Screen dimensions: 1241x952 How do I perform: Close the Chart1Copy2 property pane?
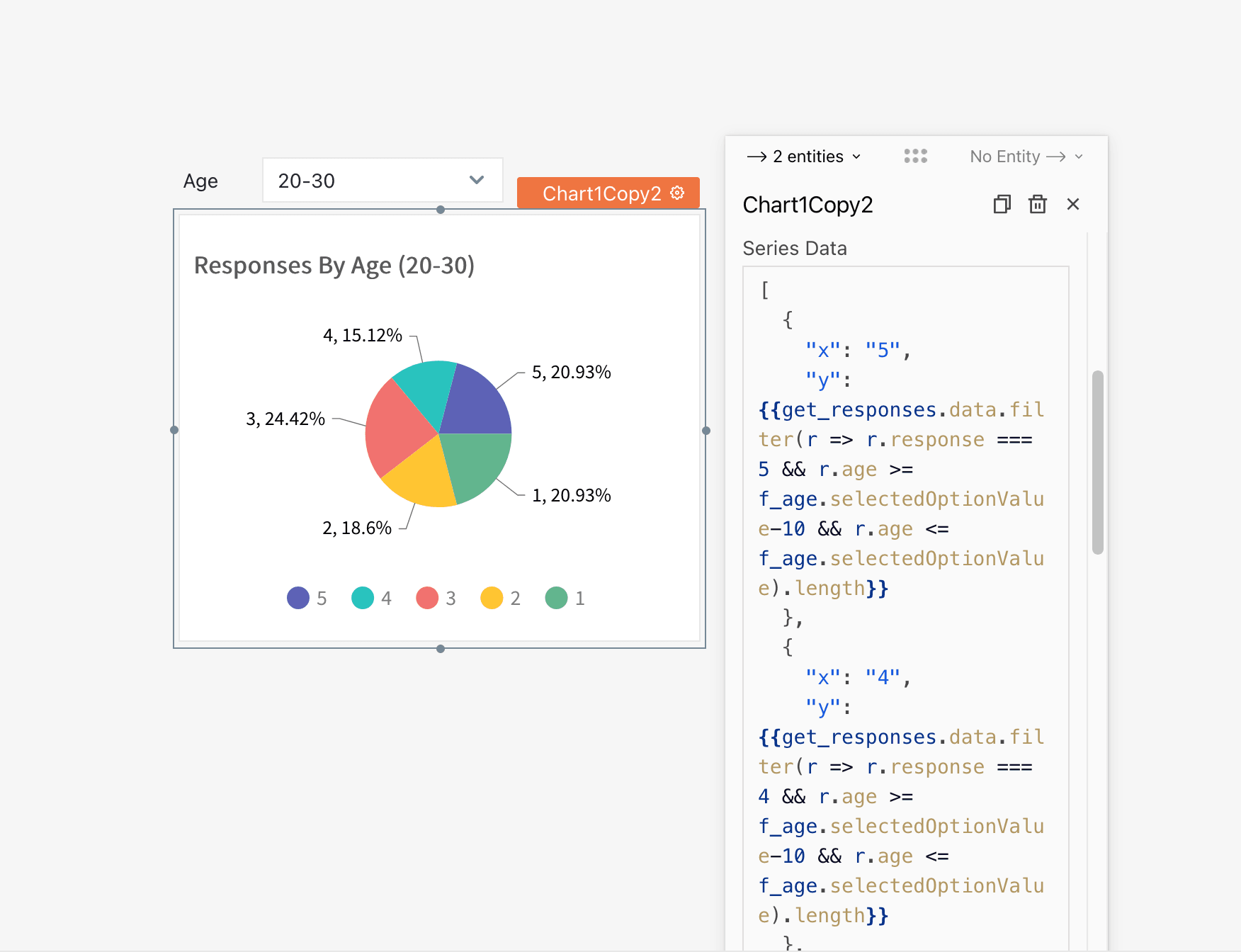click(1073, 205)
